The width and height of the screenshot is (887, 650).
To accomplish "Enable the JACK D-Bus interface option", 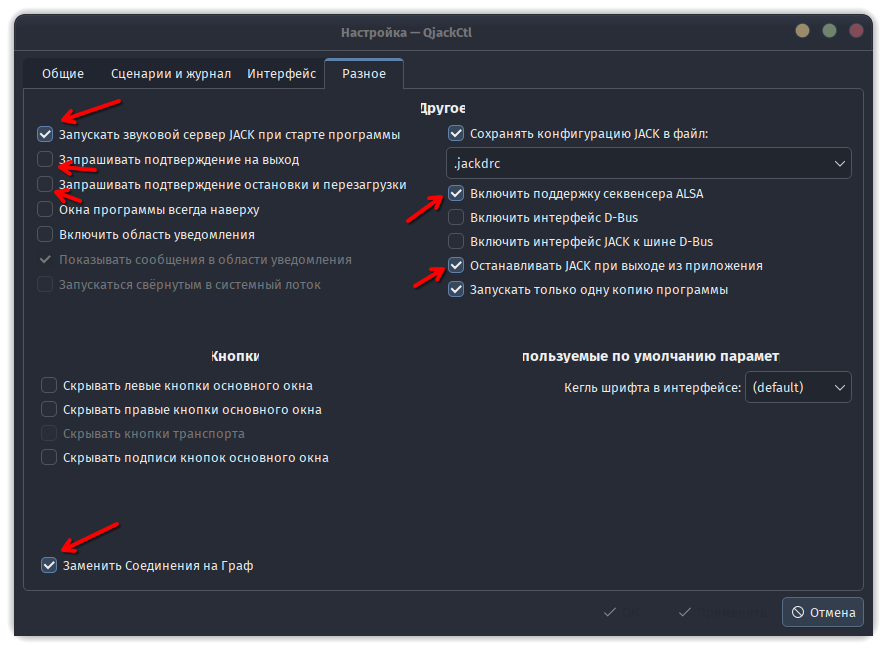I will 456,240.
